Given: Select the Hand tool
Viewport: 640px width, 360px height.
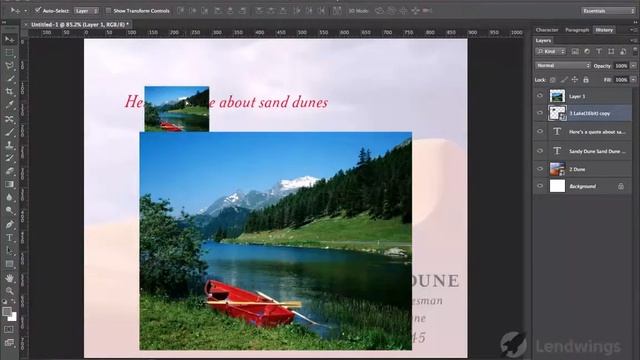Looking at the screenshot, I should click(x=9, y=278).
